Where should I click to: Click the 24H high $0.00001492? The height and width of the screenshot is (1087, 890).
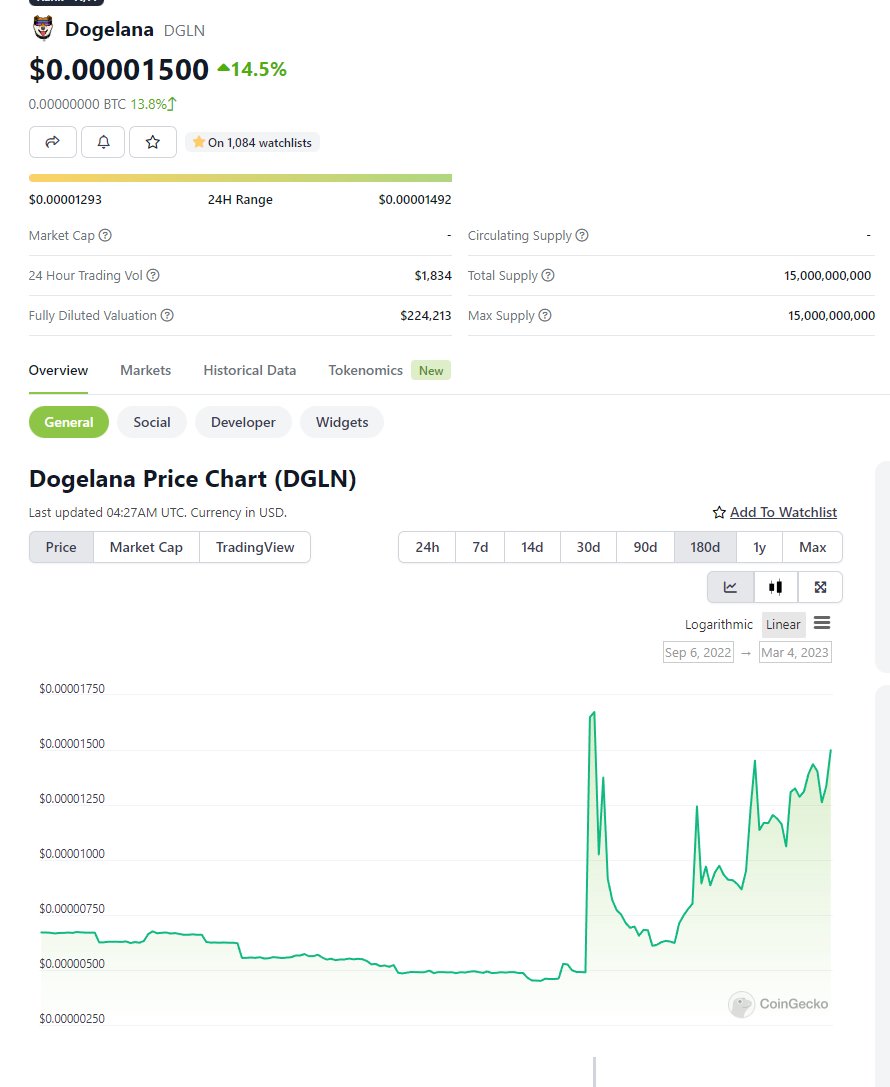[415, 200]
